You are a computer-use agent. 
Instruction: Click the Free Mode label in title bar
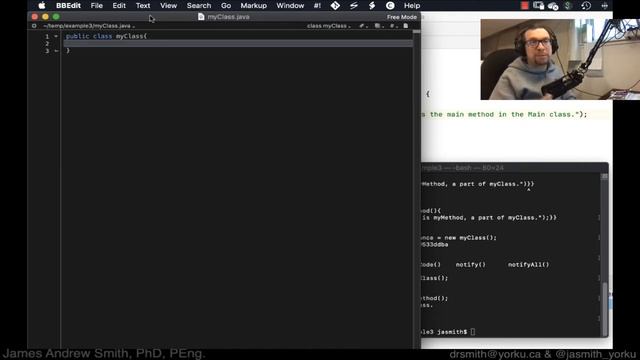(x=402, y=17)
